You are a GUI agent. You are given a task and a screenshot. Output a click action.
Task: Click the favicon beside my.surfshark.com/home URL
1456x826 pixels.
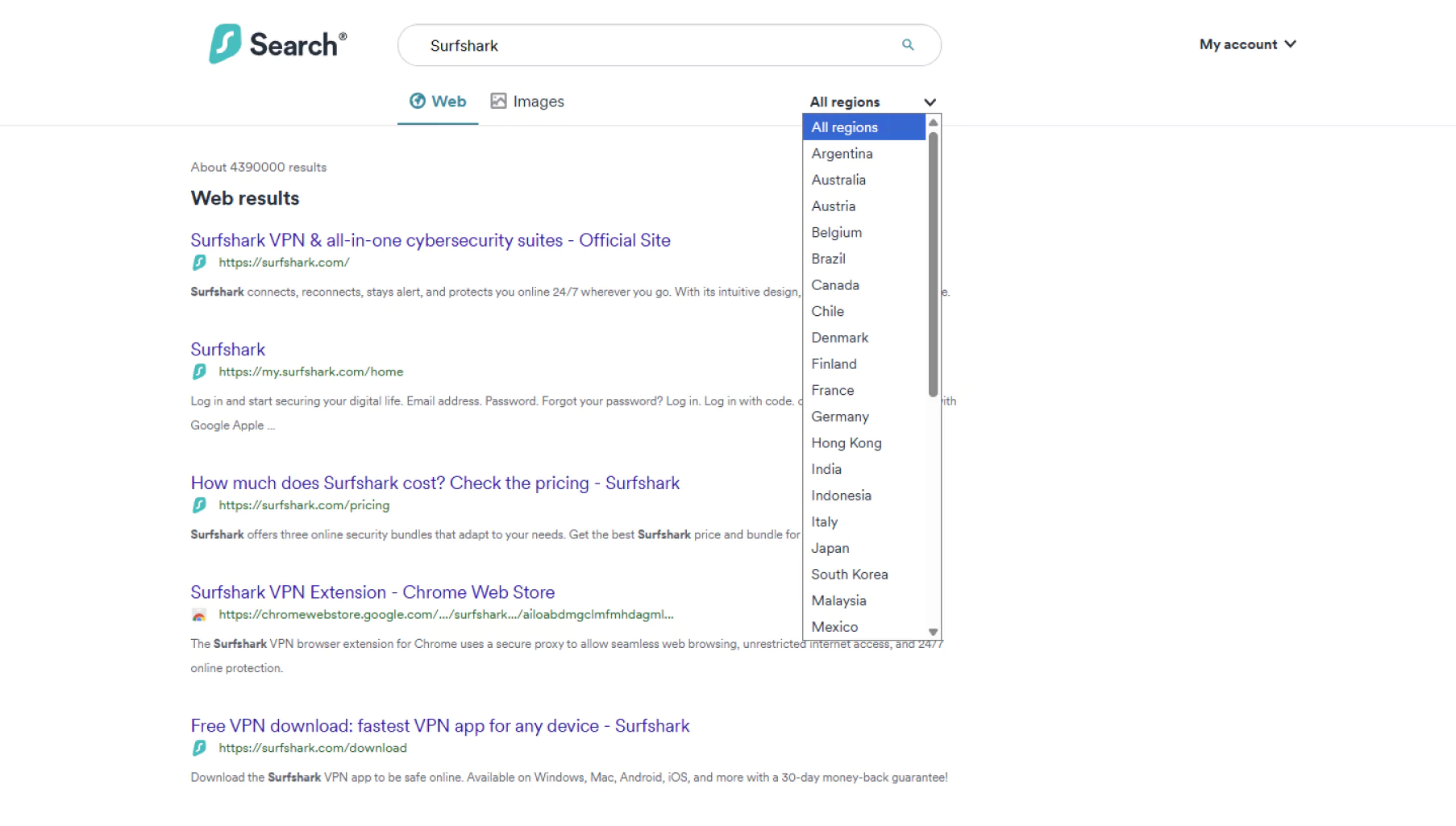tap(199, 371)
